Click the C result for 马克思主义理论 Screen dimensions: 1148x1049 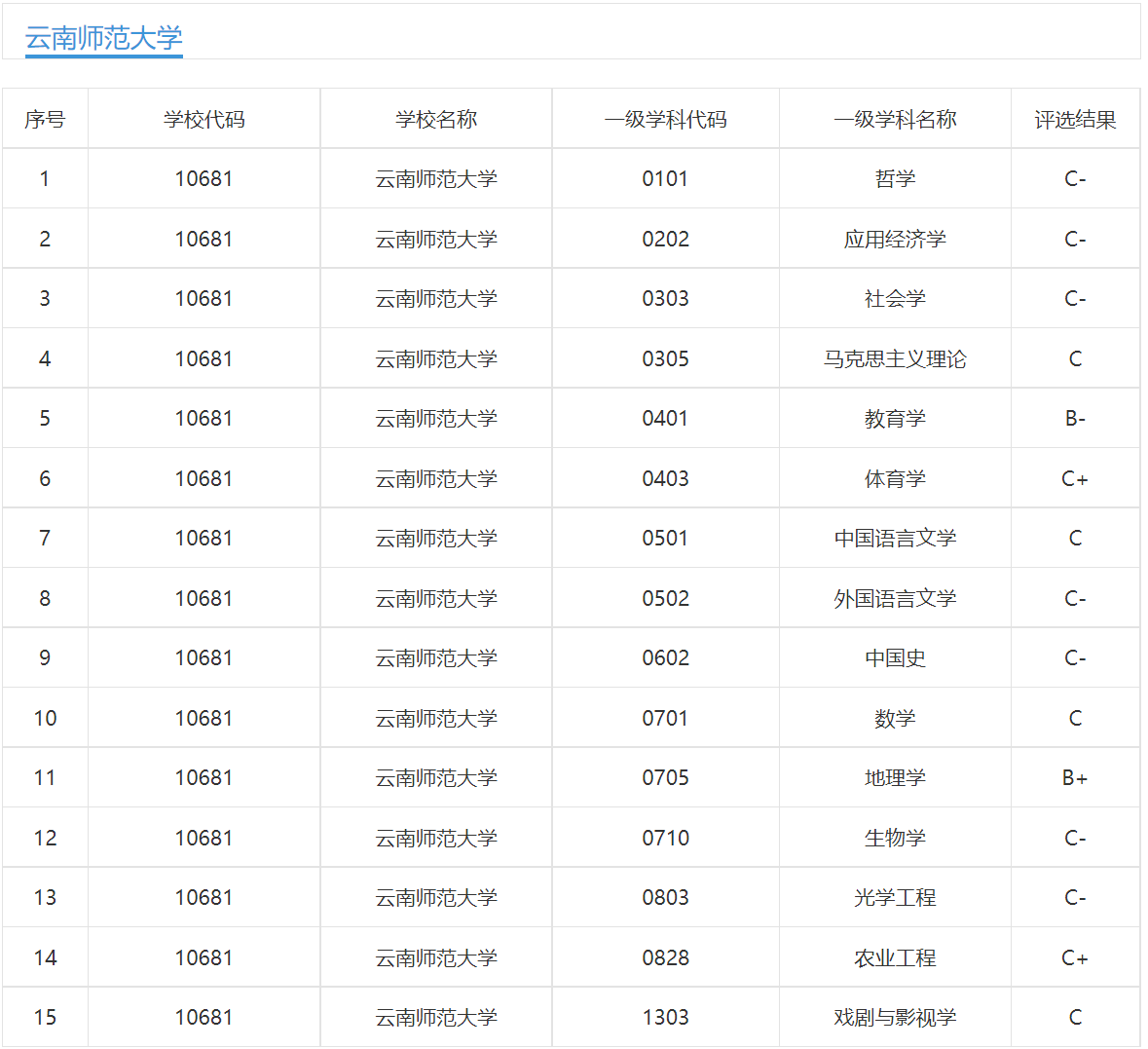coord(1075,359)
